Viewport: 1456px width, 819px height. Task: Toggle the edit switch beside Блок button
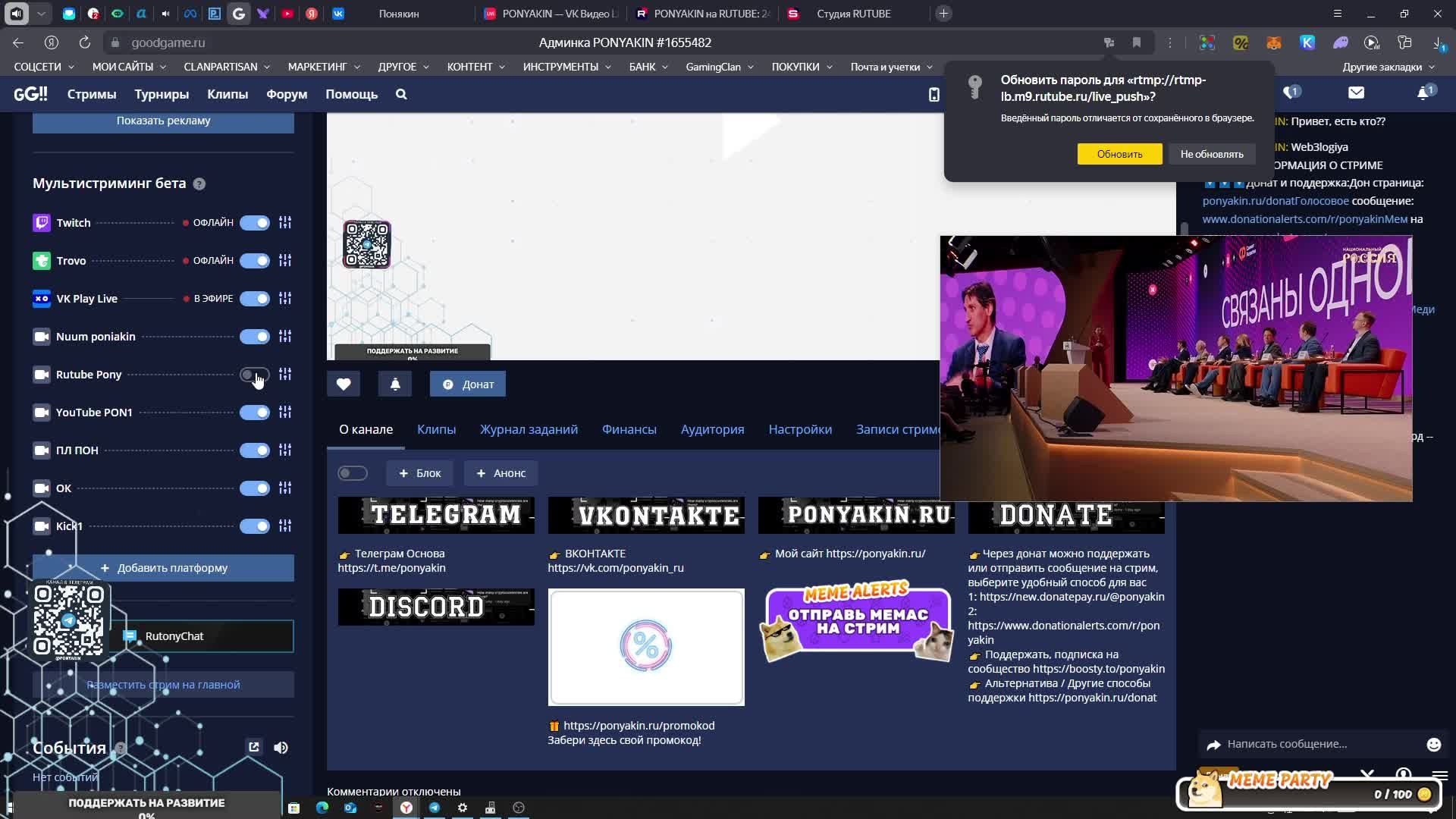pos(353,473)
